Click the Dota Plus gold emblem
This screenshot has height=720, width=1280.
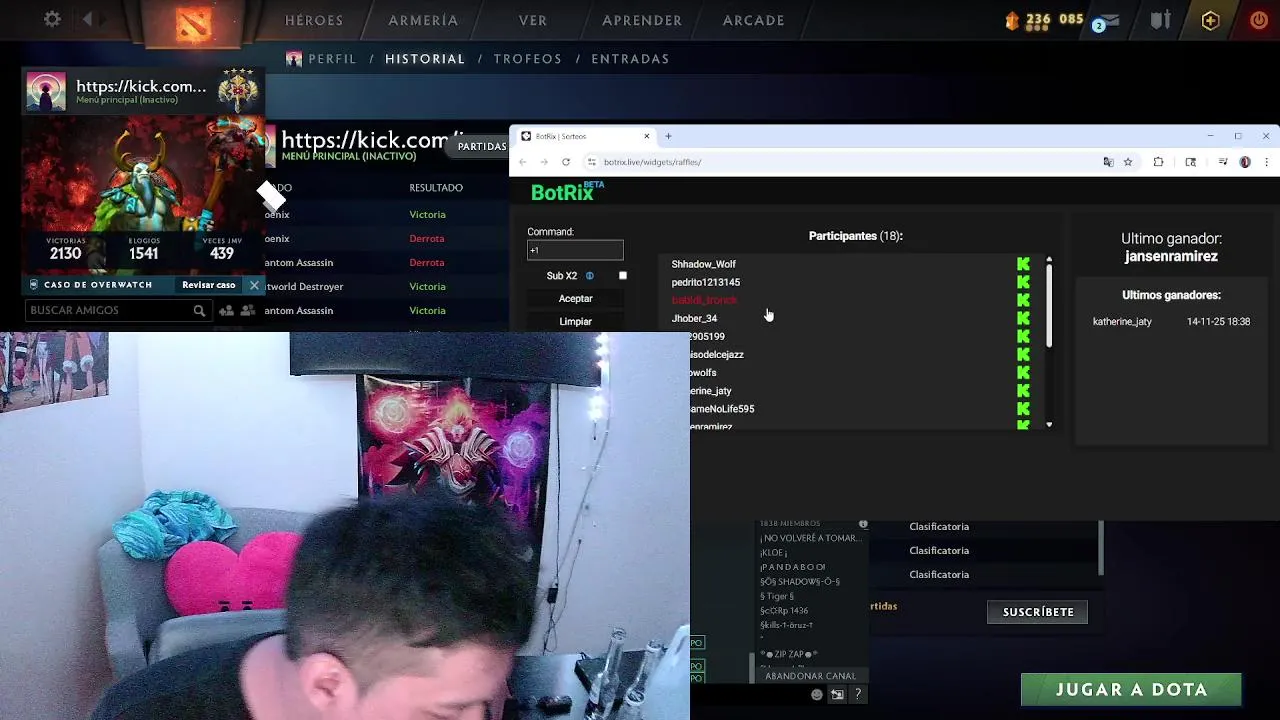(1210, 20)
